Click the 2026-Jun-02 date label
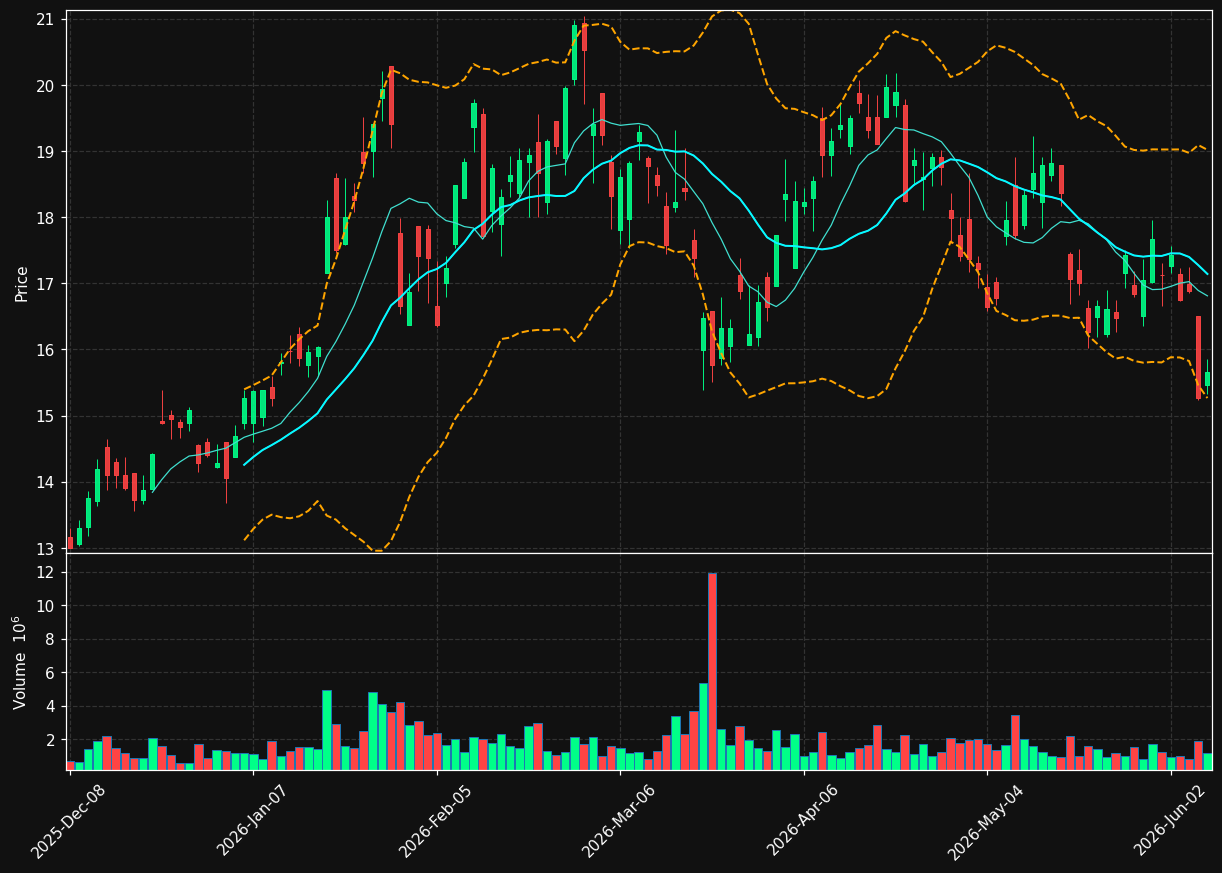The width and height of the screenshot is (1222, 873). coord(1169,822)
